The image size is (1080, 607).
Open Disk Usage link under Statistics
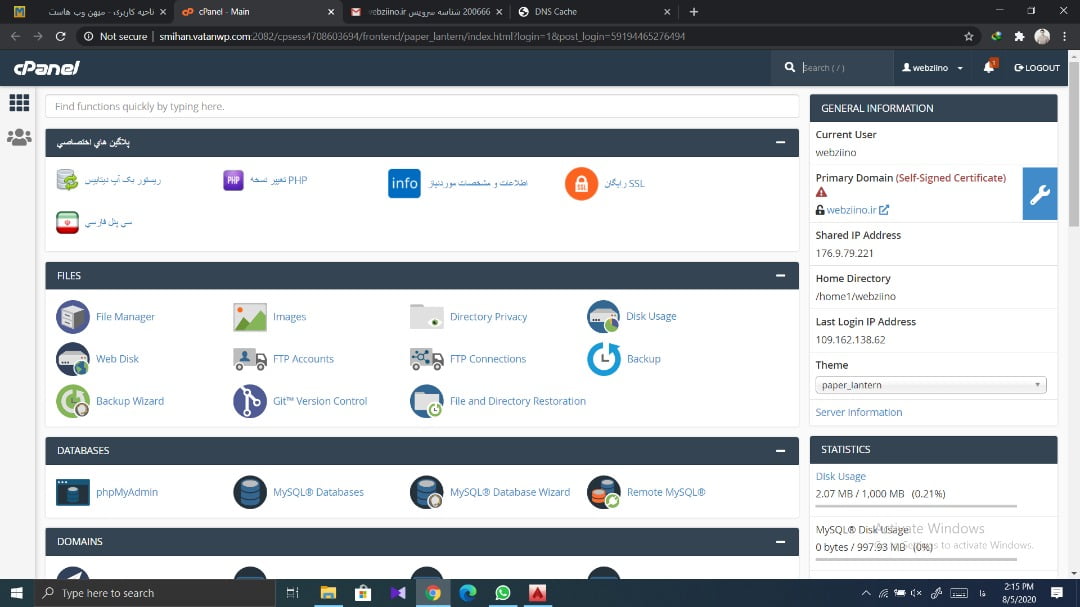pyautogui.click(x=840, y=476)
